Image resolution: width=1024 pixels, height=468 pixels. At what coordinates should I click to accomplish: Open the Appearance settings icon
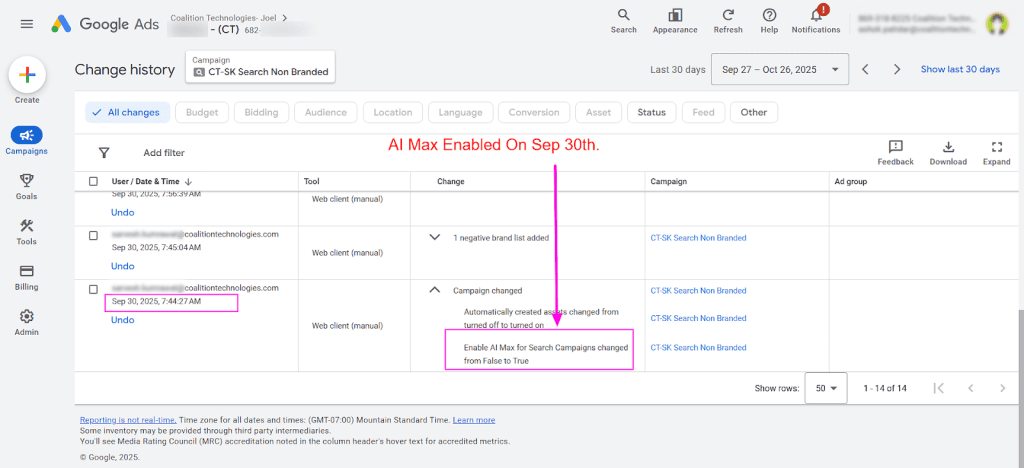675,20
